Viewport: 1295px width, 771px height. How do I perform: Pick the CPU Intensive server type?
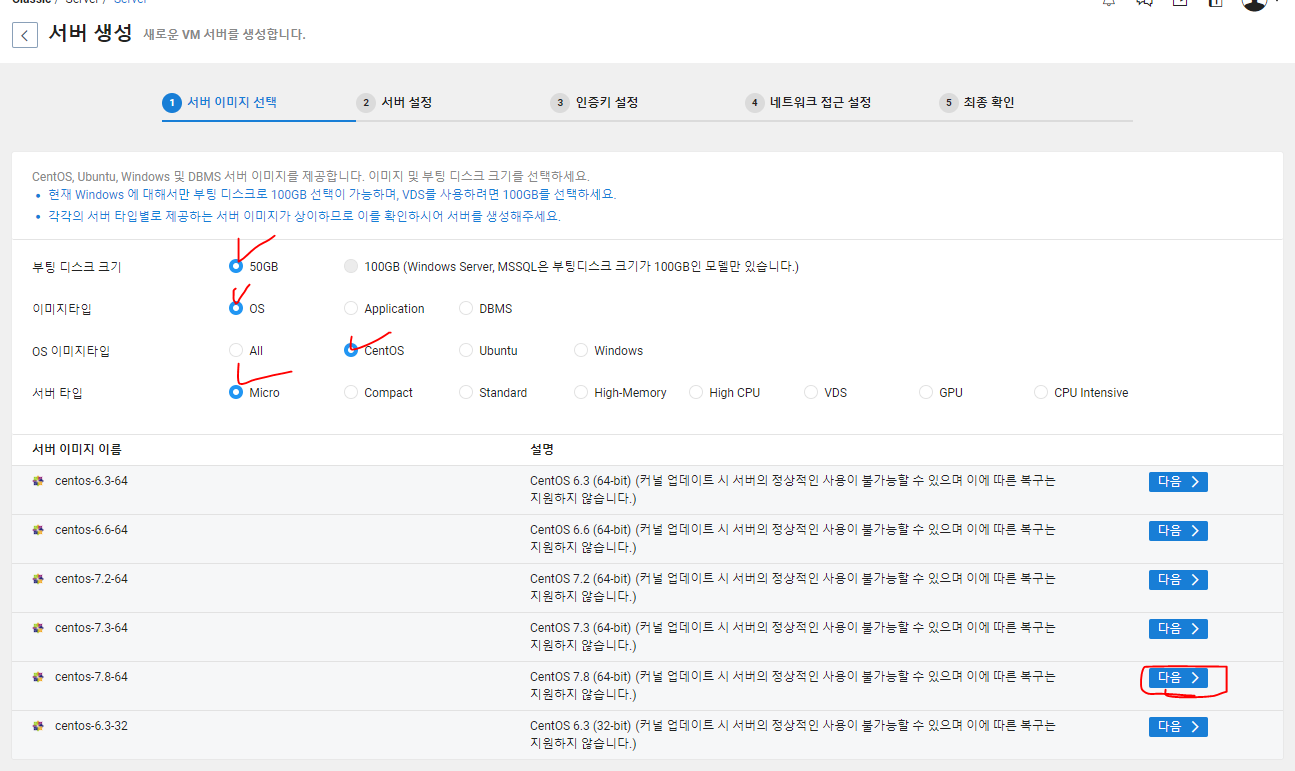pos(1040,392)
